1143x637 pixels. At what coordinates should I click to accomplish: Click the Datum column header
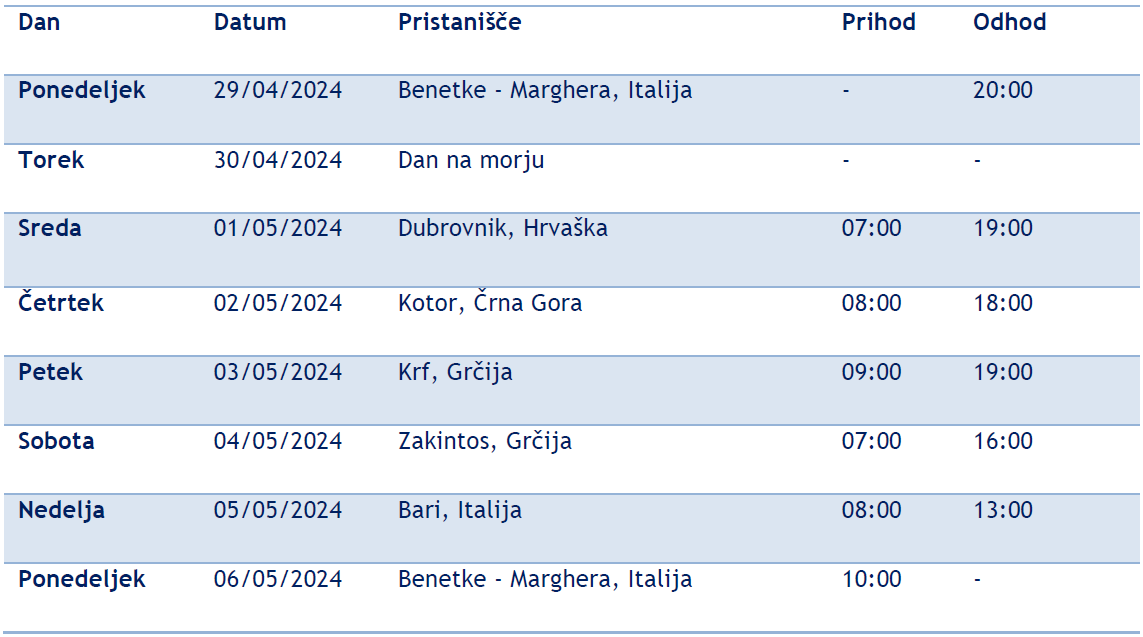coord(250,22)
